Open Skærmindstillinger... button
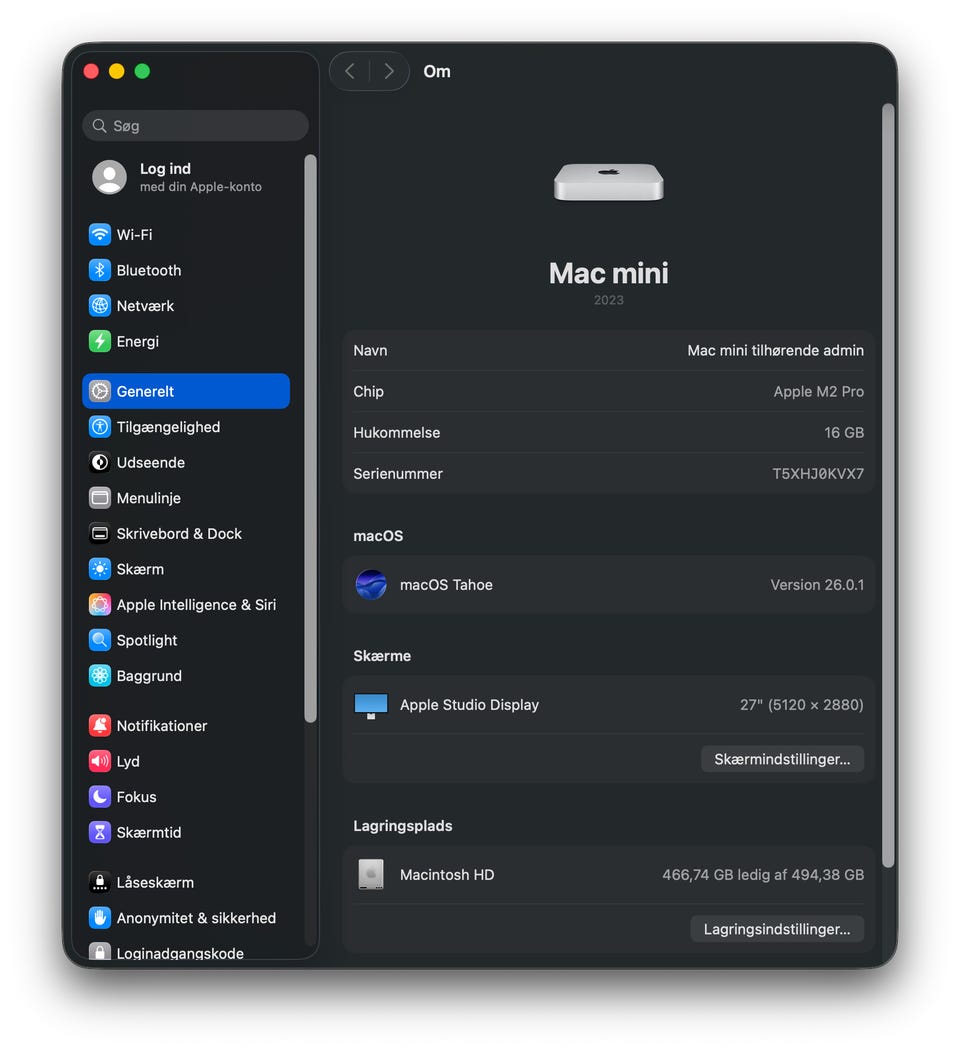960x1051 pixels. 782,759
